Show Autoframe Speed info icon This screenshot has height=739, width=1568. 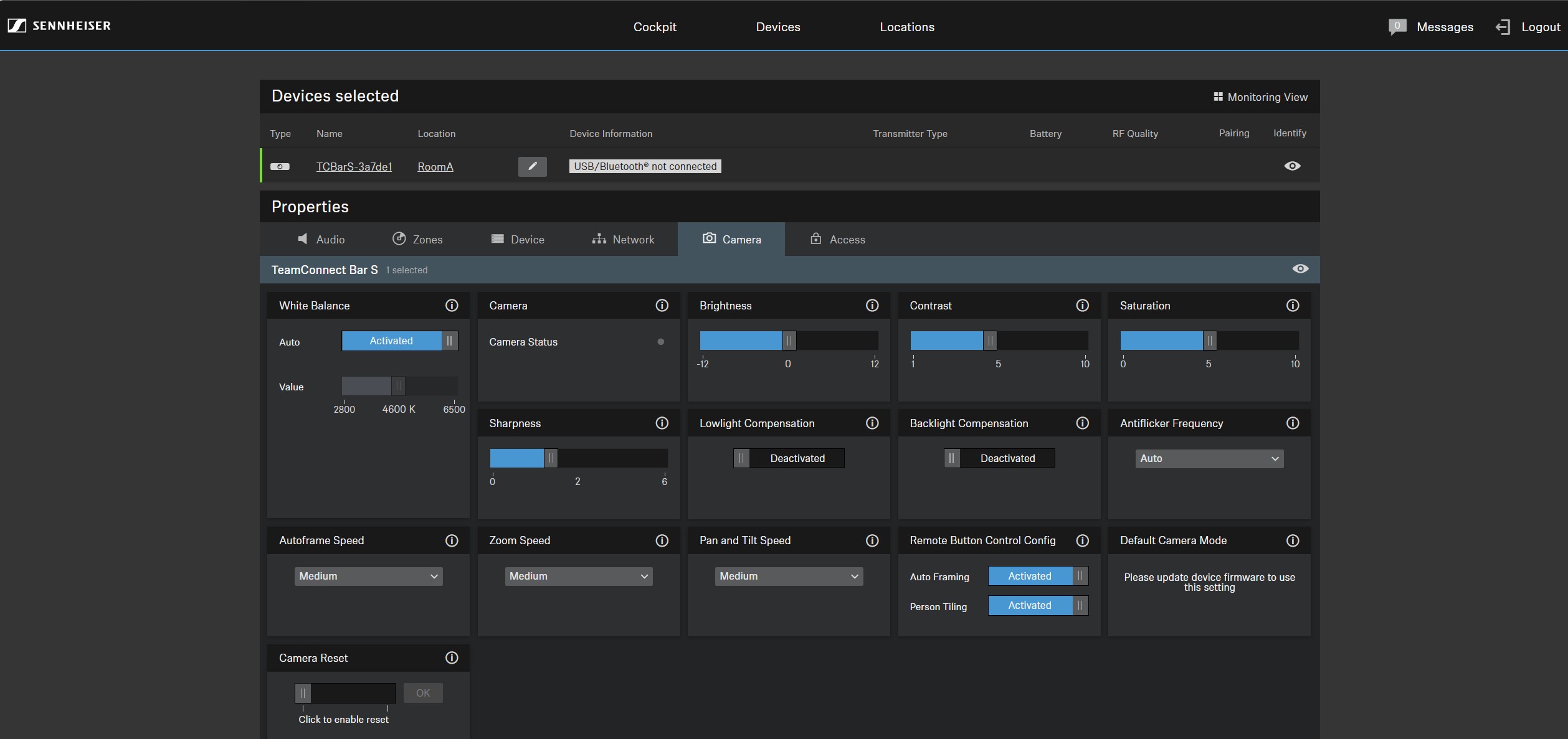click(452, 540)
